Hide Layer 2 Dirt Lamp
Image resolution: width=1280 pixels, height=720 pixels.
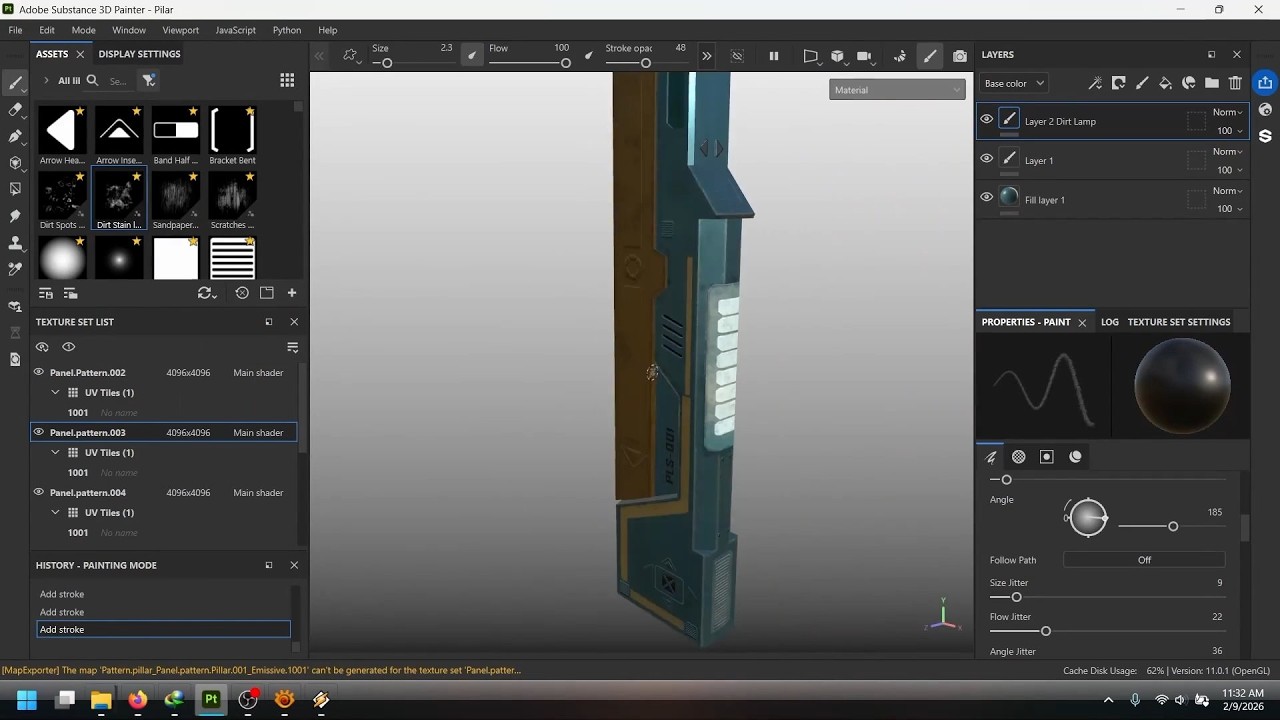(986, 119)
